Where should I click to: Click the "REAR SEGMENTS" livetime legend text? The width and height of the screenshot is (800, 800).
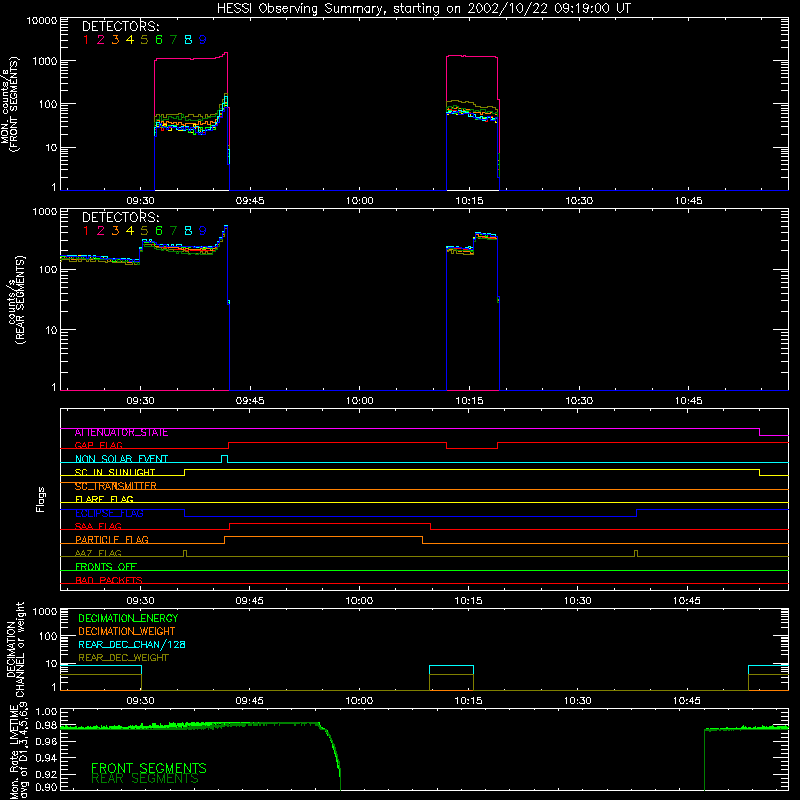145,779
